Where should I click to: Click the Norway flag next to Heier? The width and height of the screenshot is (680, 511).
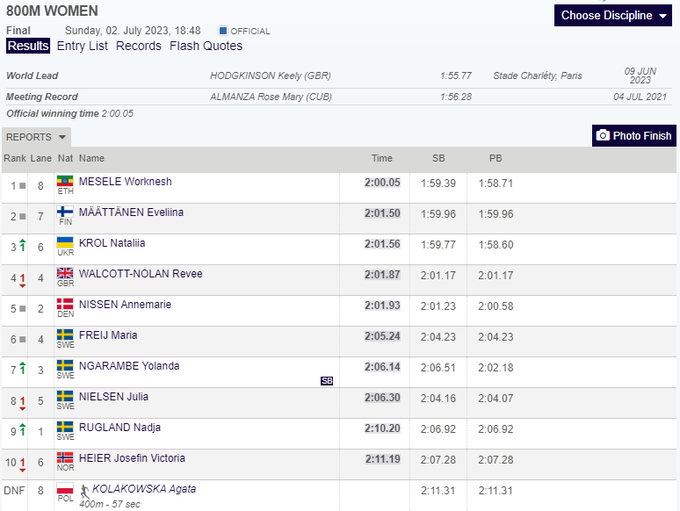65,458
